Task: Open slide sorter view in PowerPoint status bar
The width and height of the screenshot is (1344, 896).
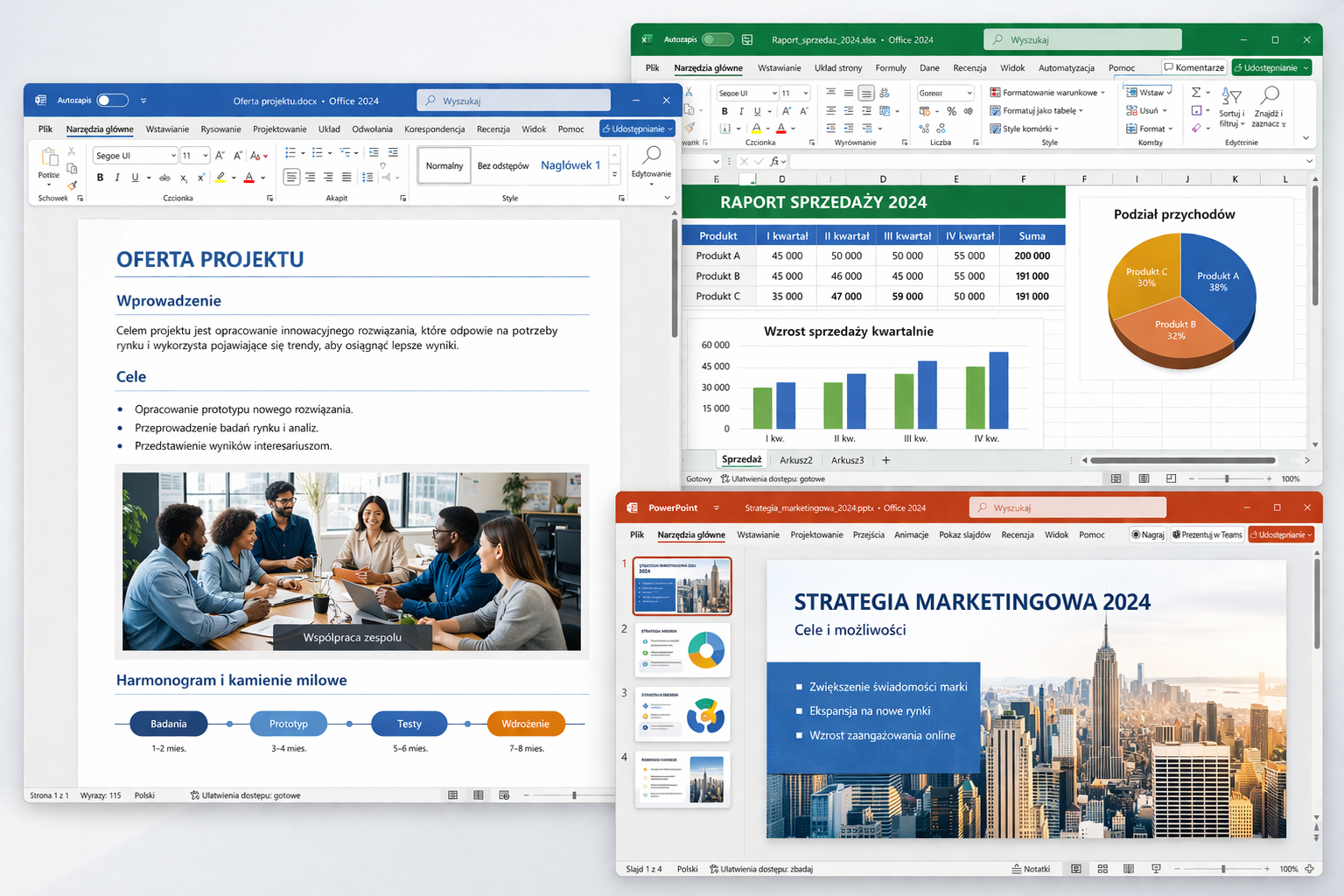Action: [1102, 869]
